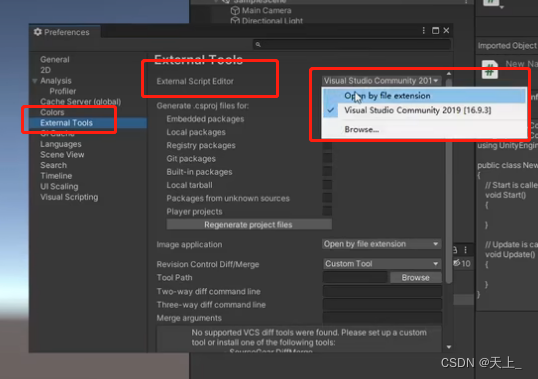Click the Preferences gear icon in tab
Screen dimensions: 538x379
click(x=38, y=32)
